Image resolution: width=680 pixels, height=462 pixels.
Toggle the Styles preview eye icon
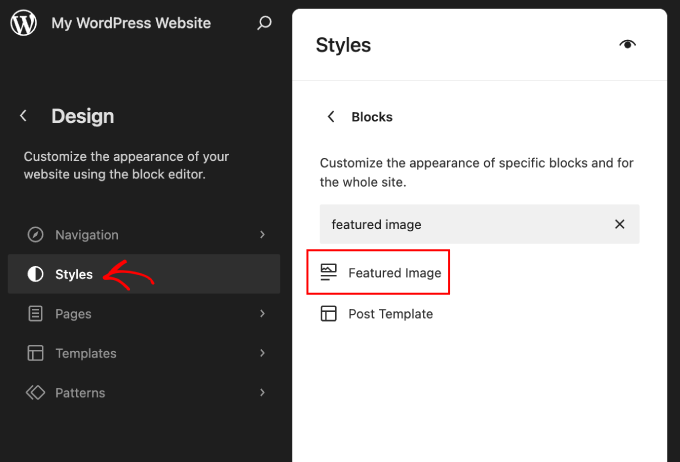pyautogui.click(x=627, y=45)
